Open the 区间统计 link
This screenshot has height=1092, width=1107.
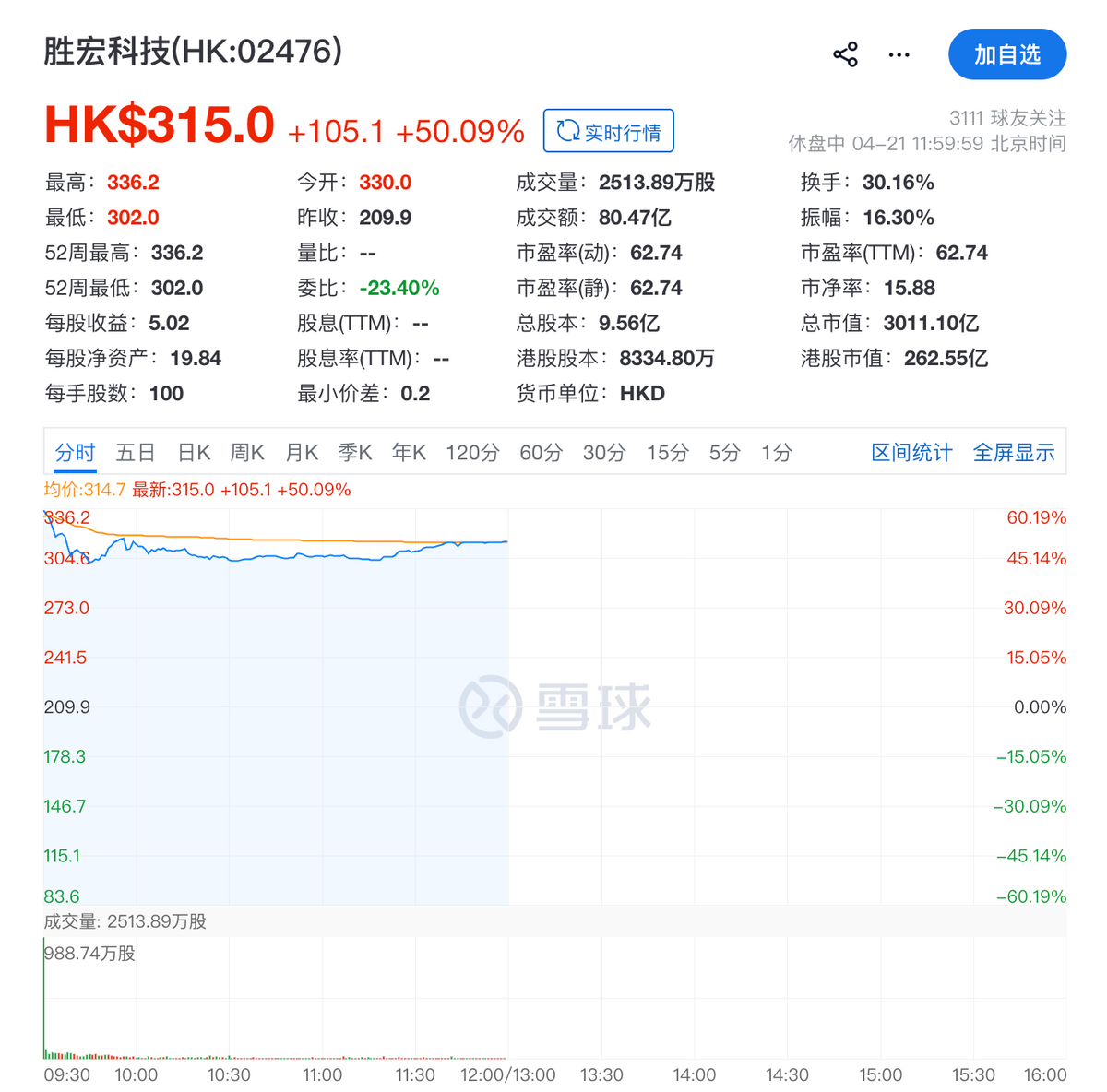[x=911, y=453]
